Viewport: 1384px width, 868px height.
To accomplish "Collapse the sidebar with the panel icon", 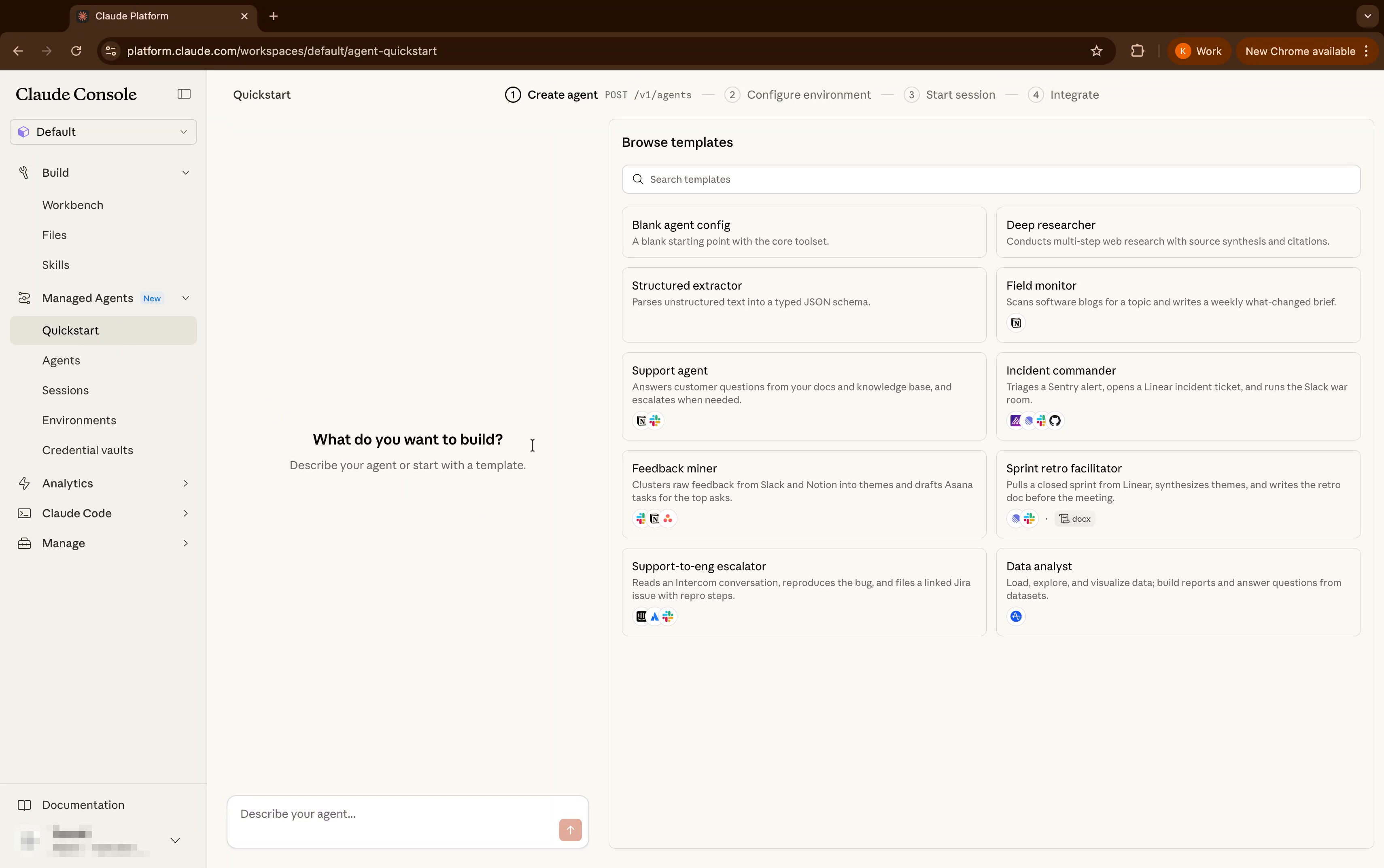I will pyautogui.click(x=184, y=94).
